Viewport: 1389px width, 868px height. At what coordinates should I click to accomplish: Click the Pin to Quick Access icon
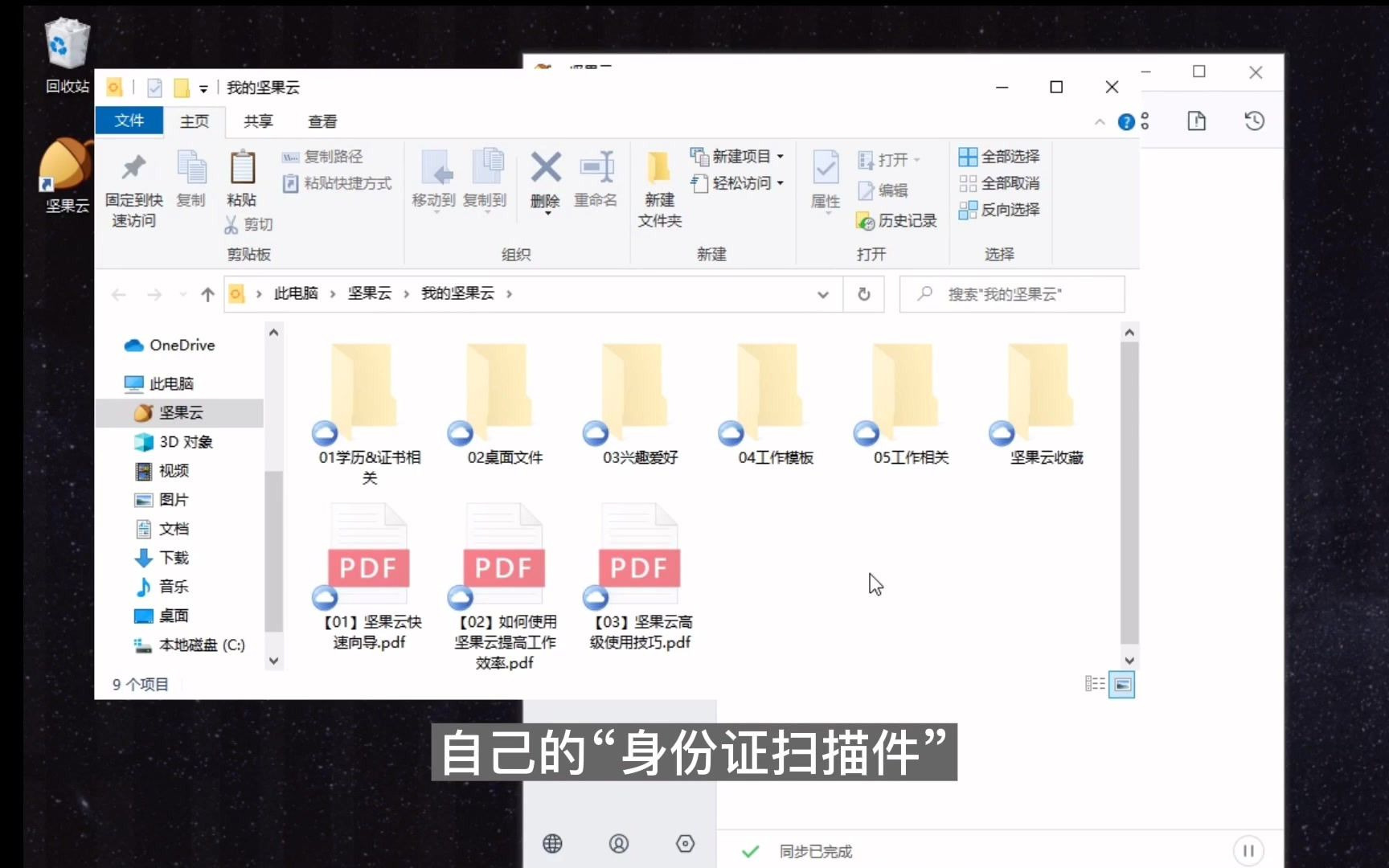(x=133, y=168)
